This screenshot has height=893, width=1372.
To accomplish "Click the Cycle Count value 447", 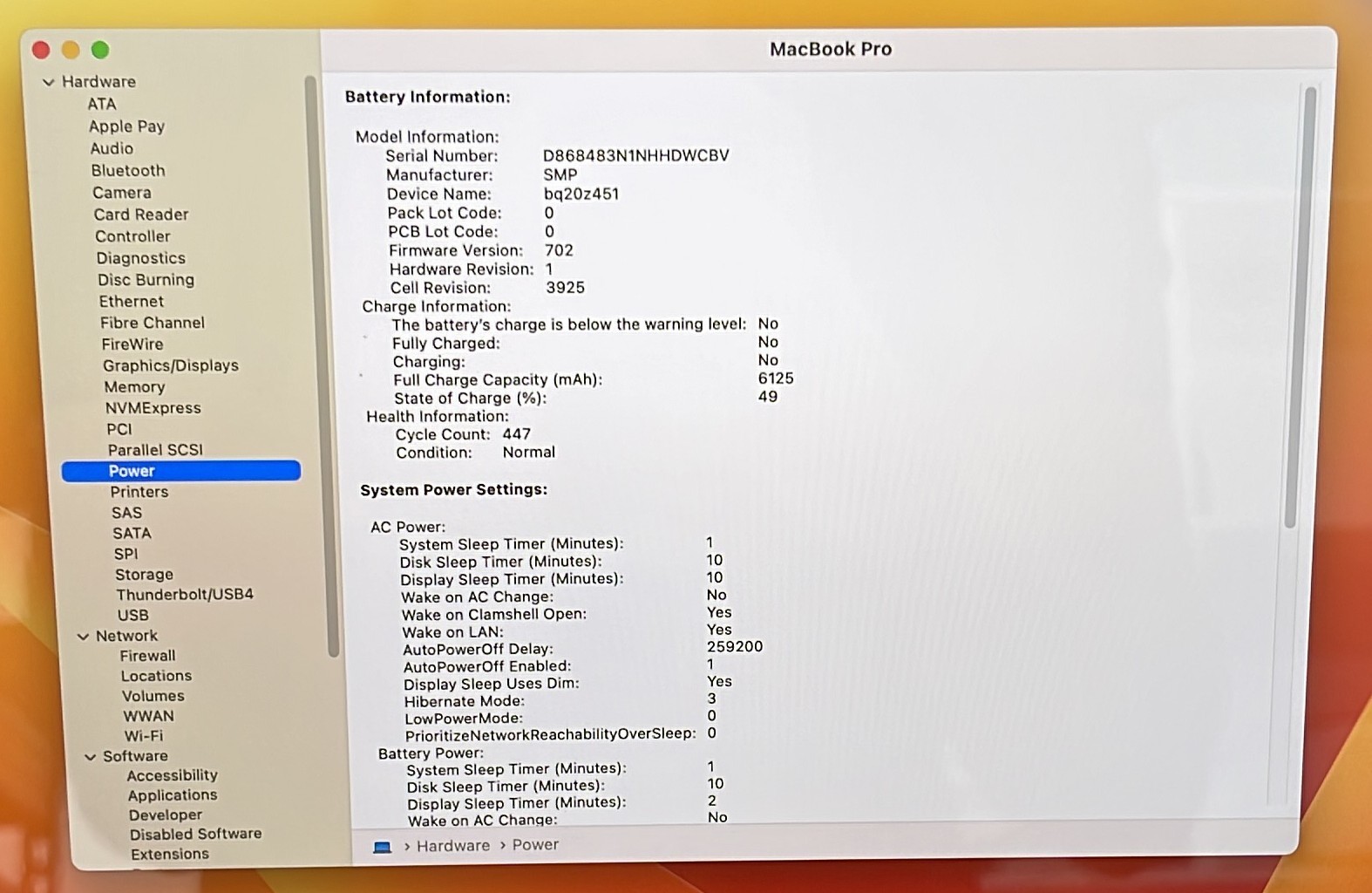I will click(517, 433).
